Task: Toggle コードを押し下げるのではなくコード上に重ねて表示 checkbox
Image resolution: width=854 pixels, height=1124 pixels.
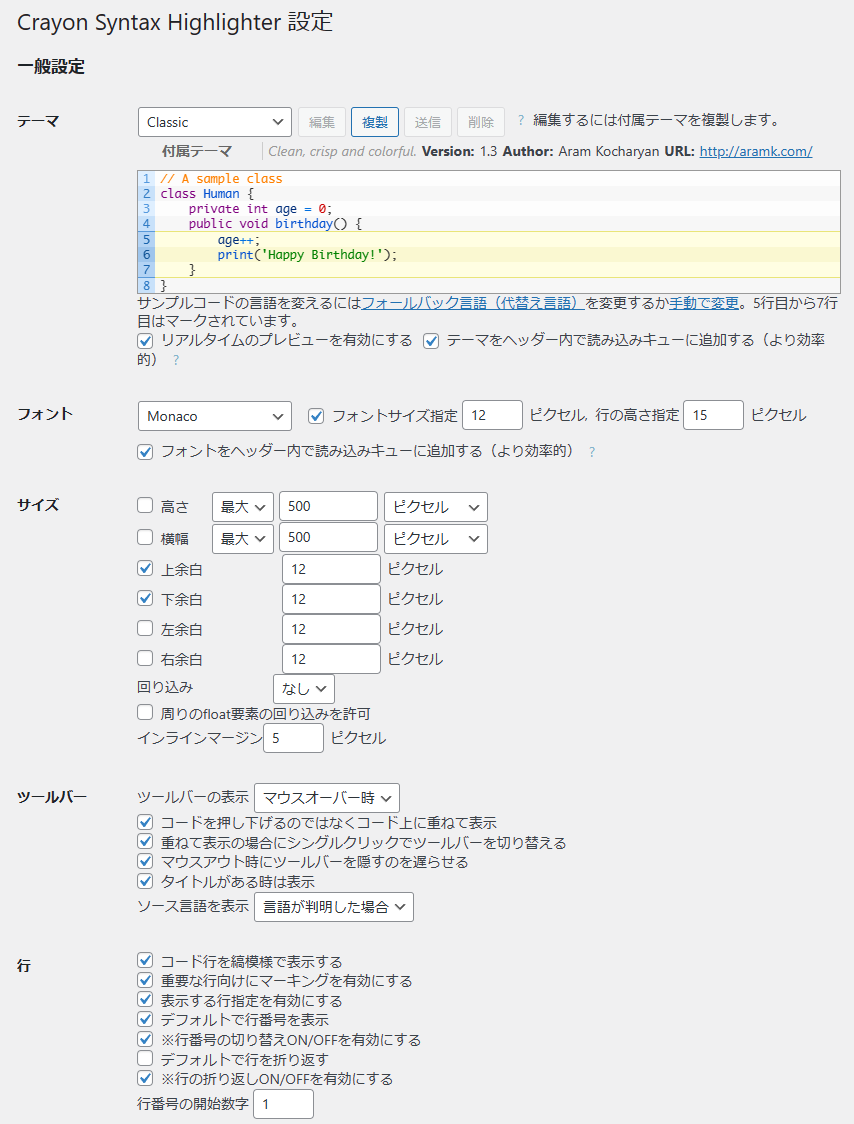Action: coord(146,822)
